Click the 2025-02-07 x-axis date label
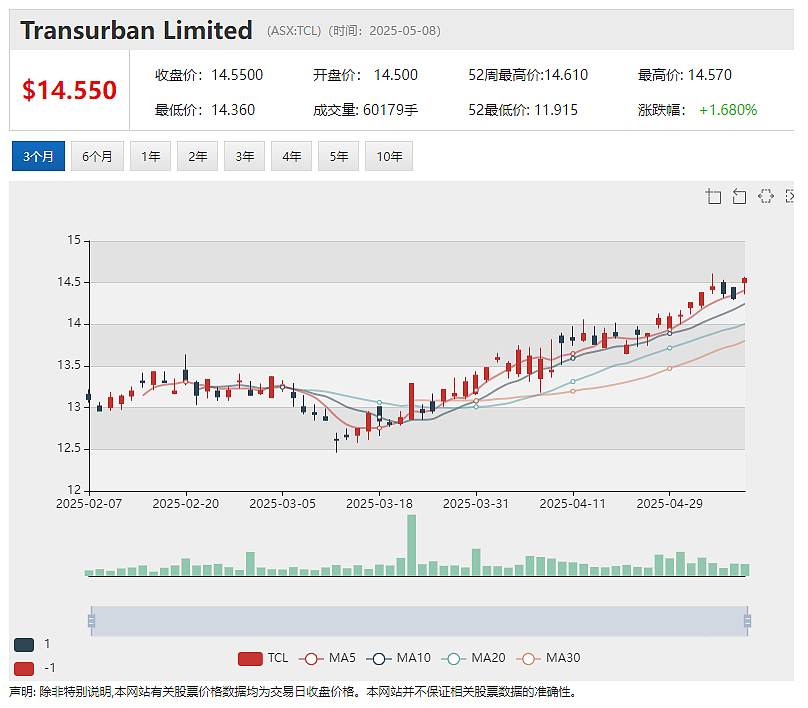 click(x=89, y=503)
